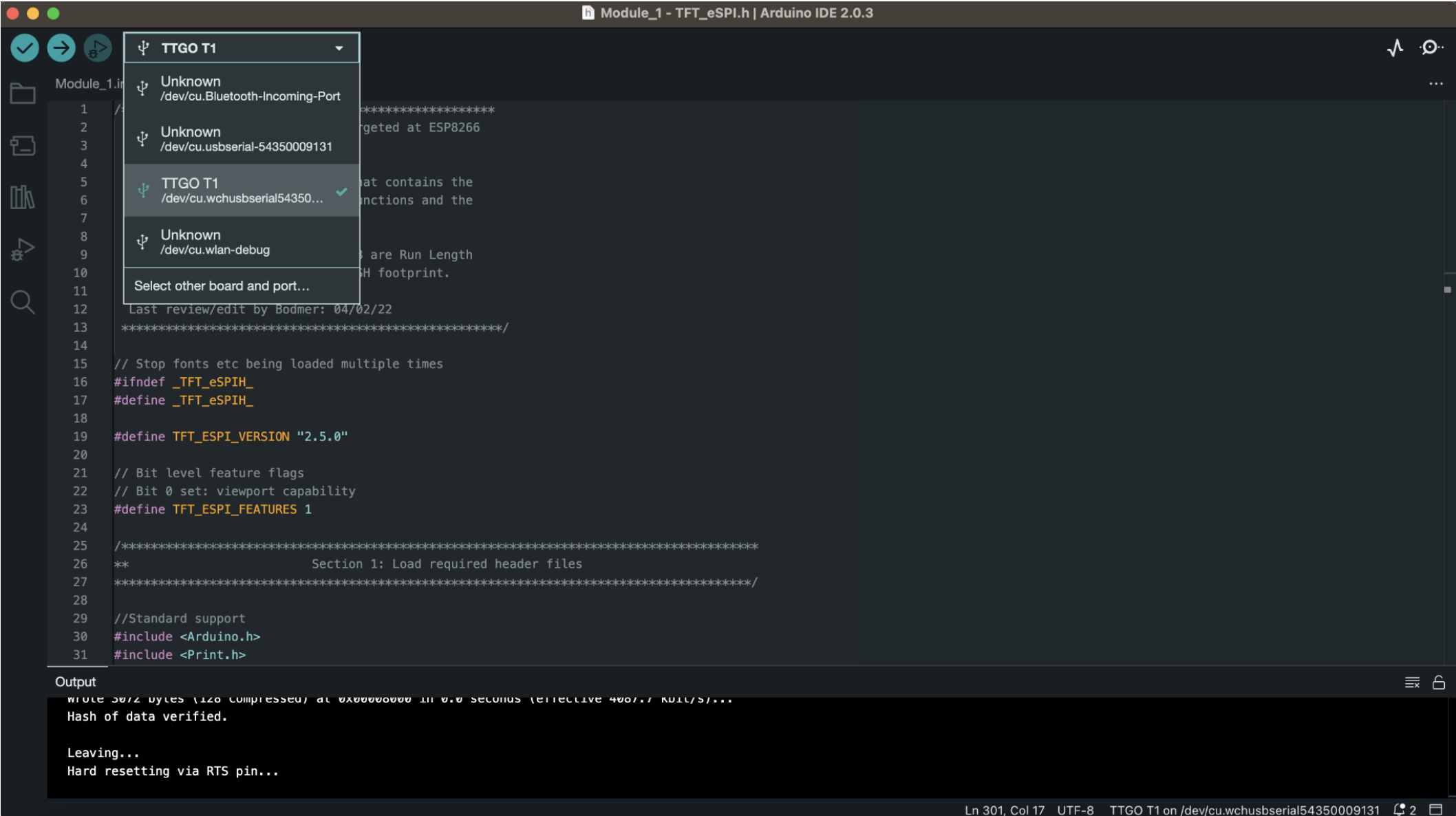Open the Serial Monitor
This screenshot has height=816, width=1456.
coord(1431,47)
